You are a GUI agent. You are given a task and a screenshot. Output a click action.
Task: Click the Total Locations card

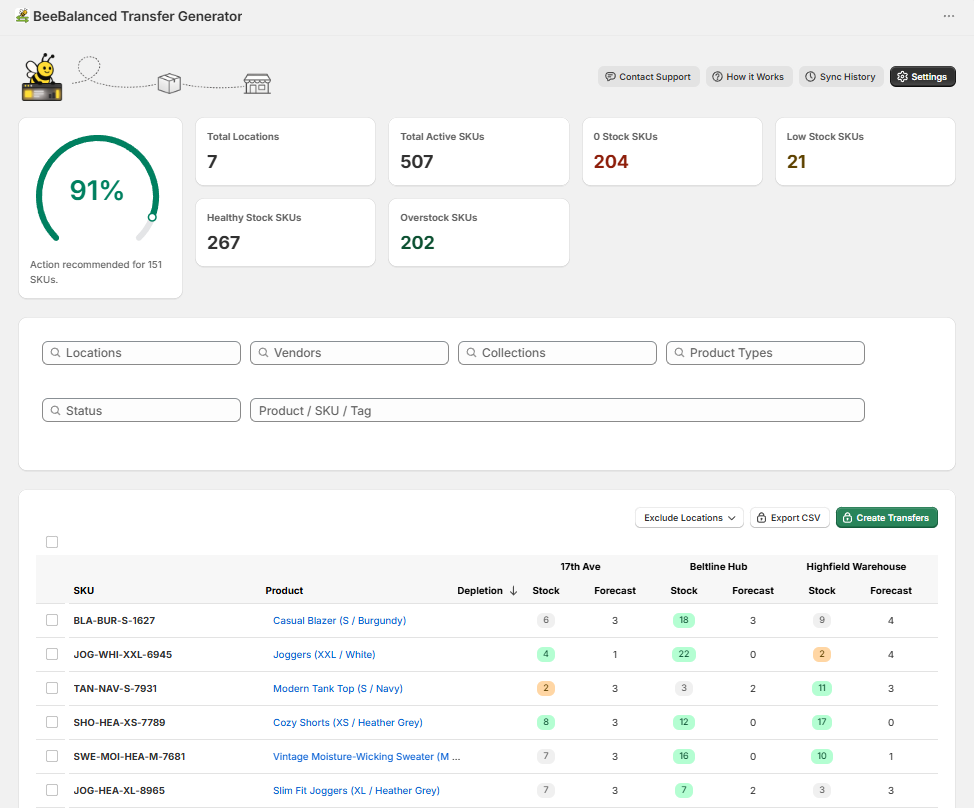[x=285, y=152]
